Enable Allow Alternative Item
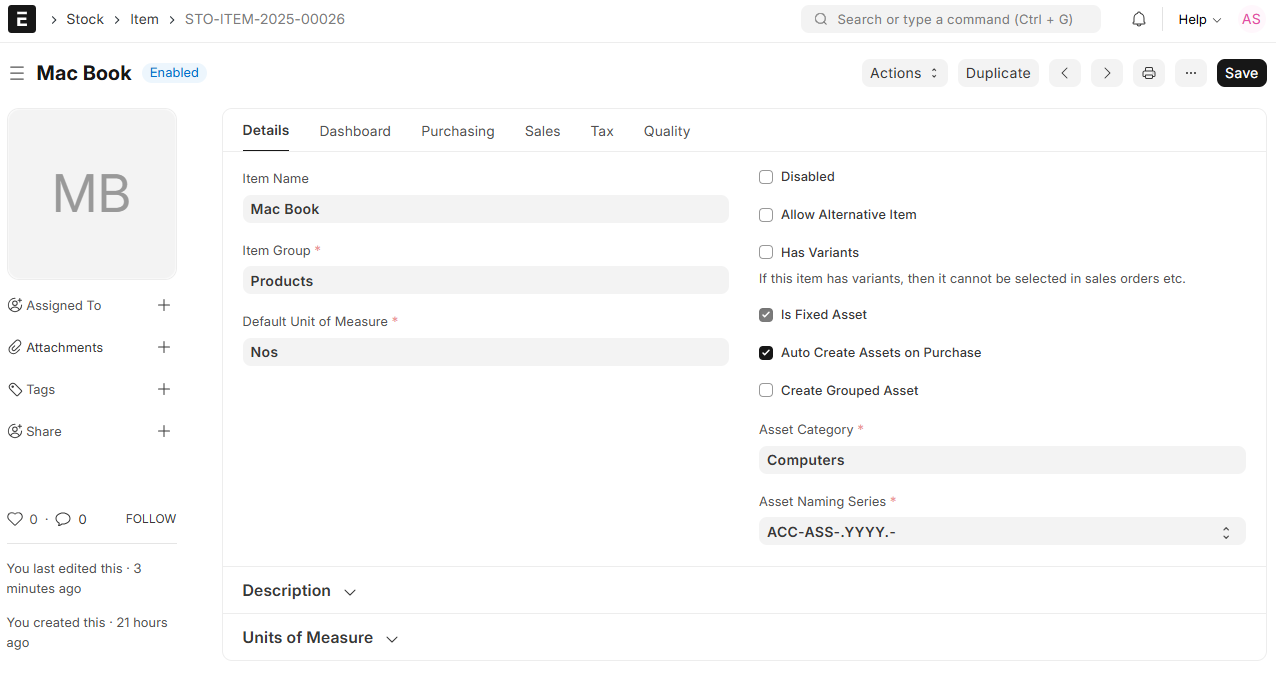Viewport: 1276px width, 673px height. 766,215
